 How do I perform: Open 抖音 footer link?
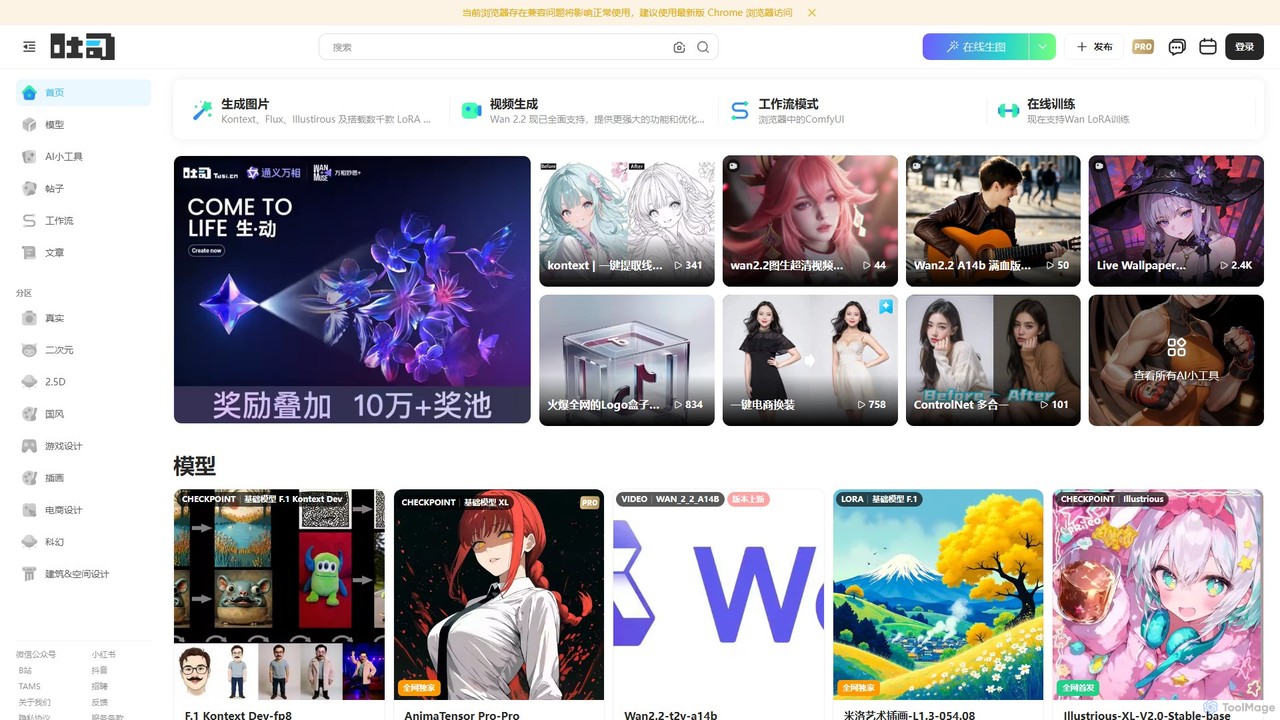coord(99,670)
